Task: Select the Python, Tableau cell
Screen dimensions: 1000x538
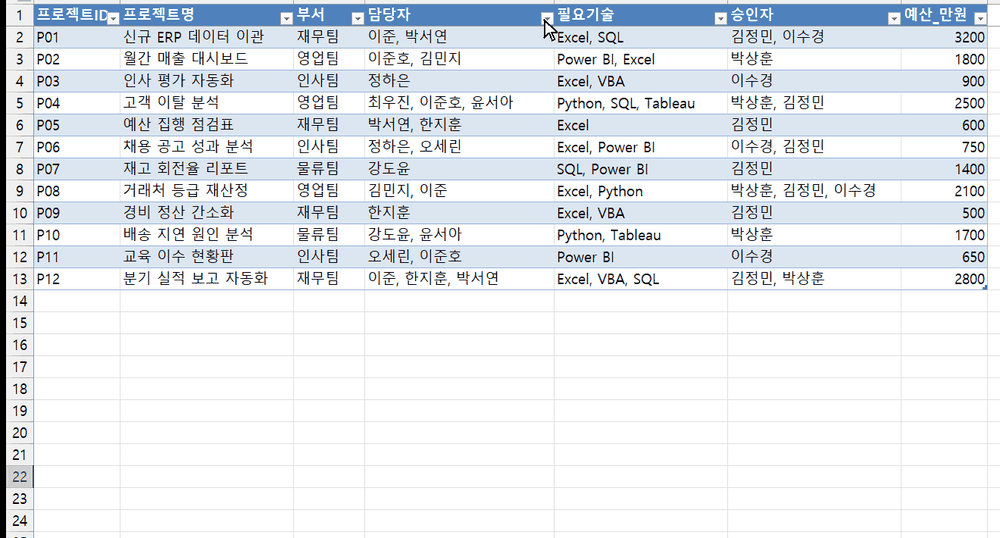Action: tap(641, 235)
